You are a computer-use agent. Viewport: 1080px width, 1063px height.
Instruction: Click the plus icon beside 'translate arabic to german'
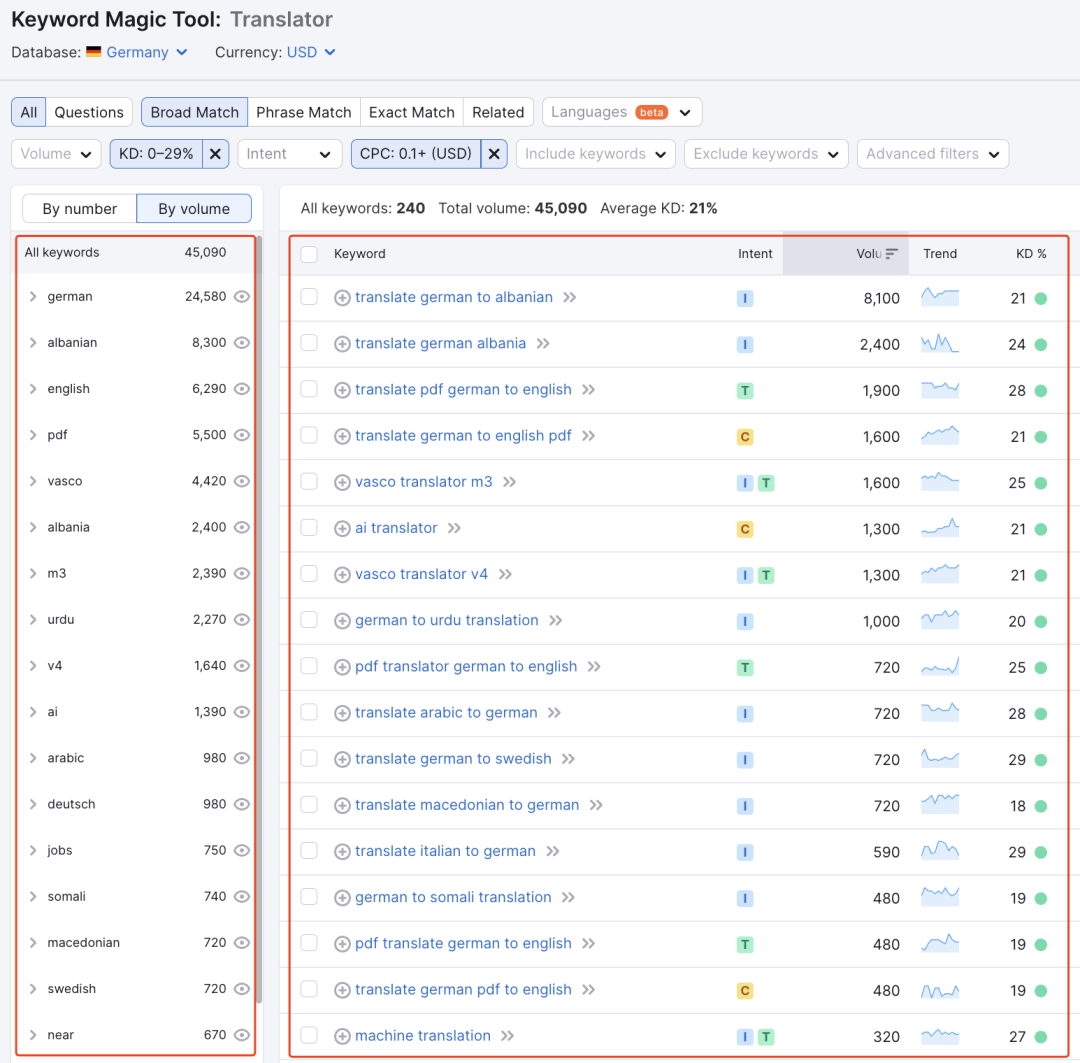click(x=342, y=713)
